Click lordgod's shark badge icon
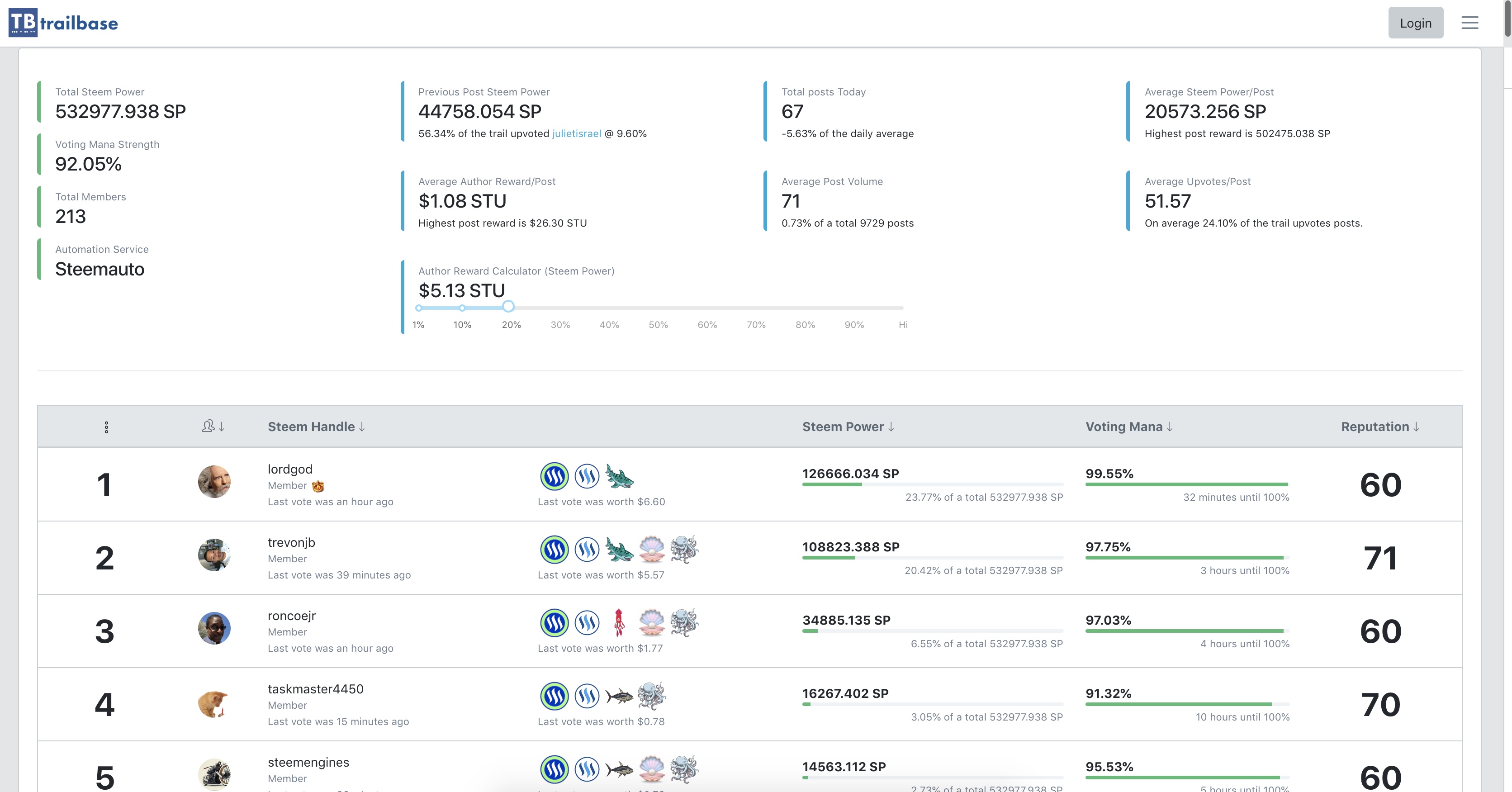The height and width of the screenshot is (792, 1512). [619, 476]
